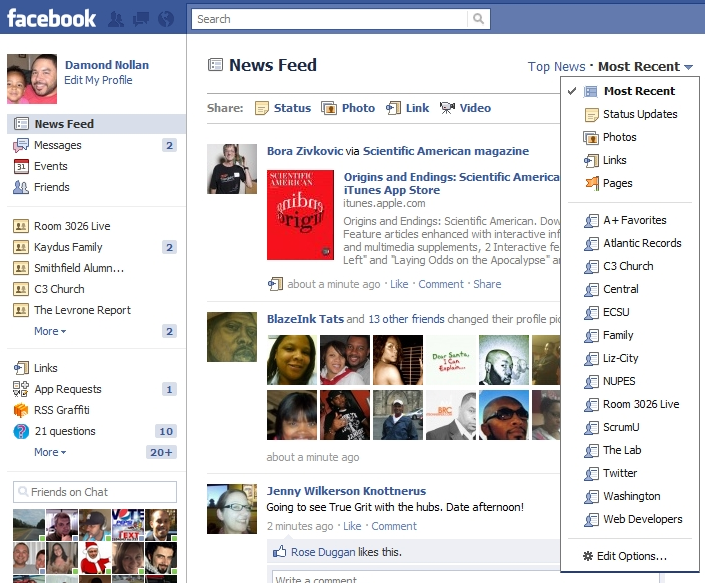Viewport: 705px width, 583px height.
Task: Open BlazeInk Tats profile link
Action: 305,319
